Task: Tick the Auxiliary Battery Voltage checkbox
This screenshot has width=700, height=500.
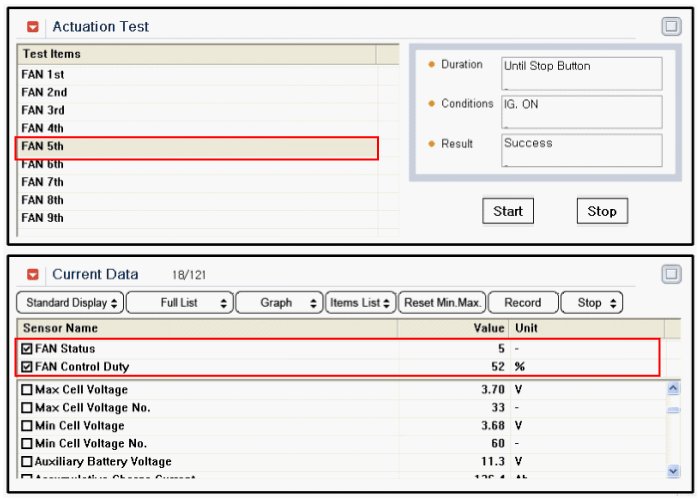Action: point(27,462)
